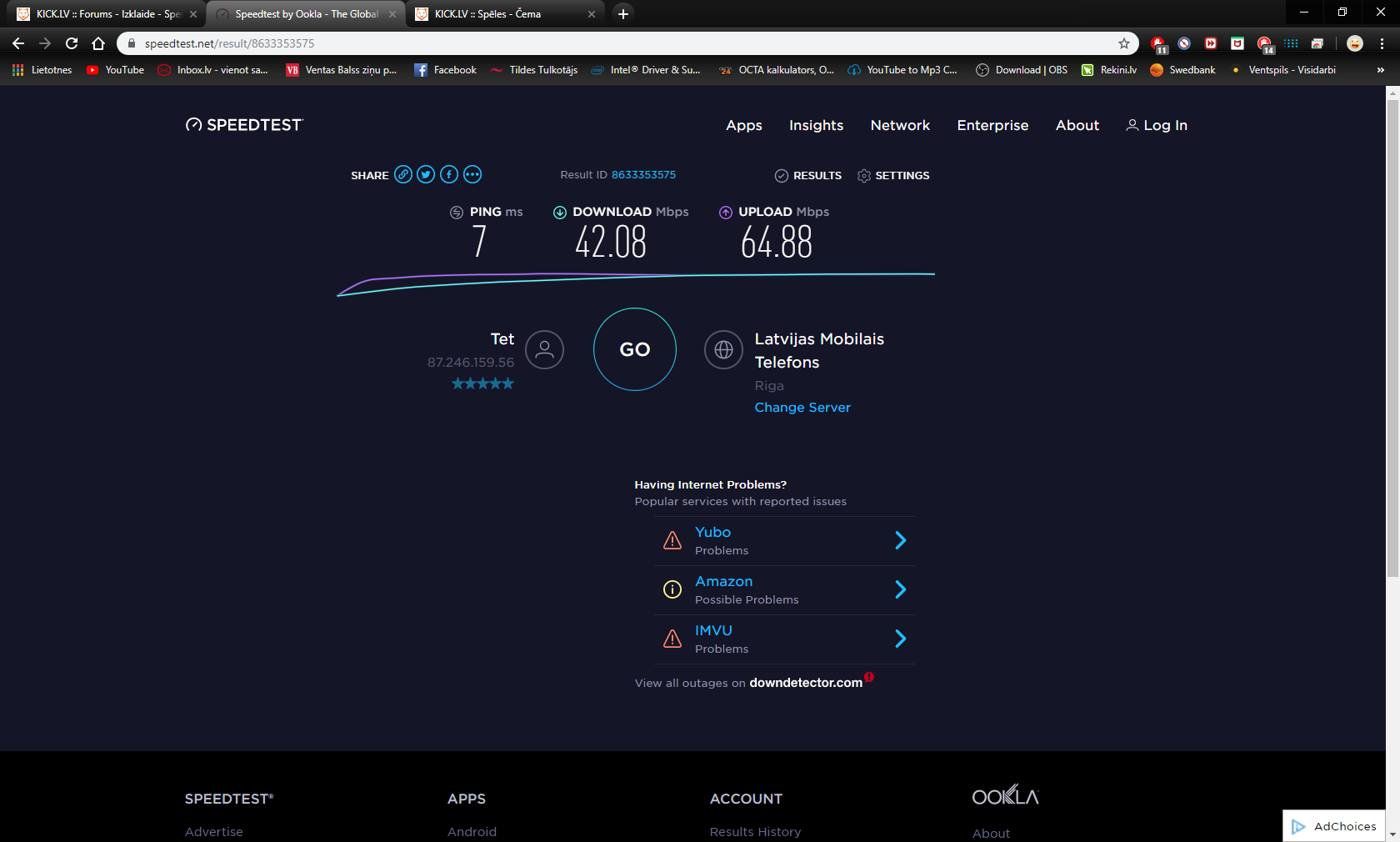Screen dimensions: 1400x842
Task: Click the Tet user profile icon
Action: [544, 349]
